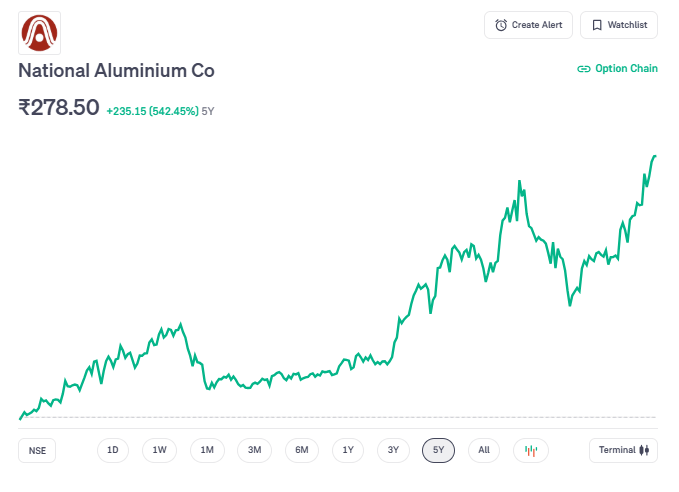Toggle the NSE exchange selector

coord(37,451)
